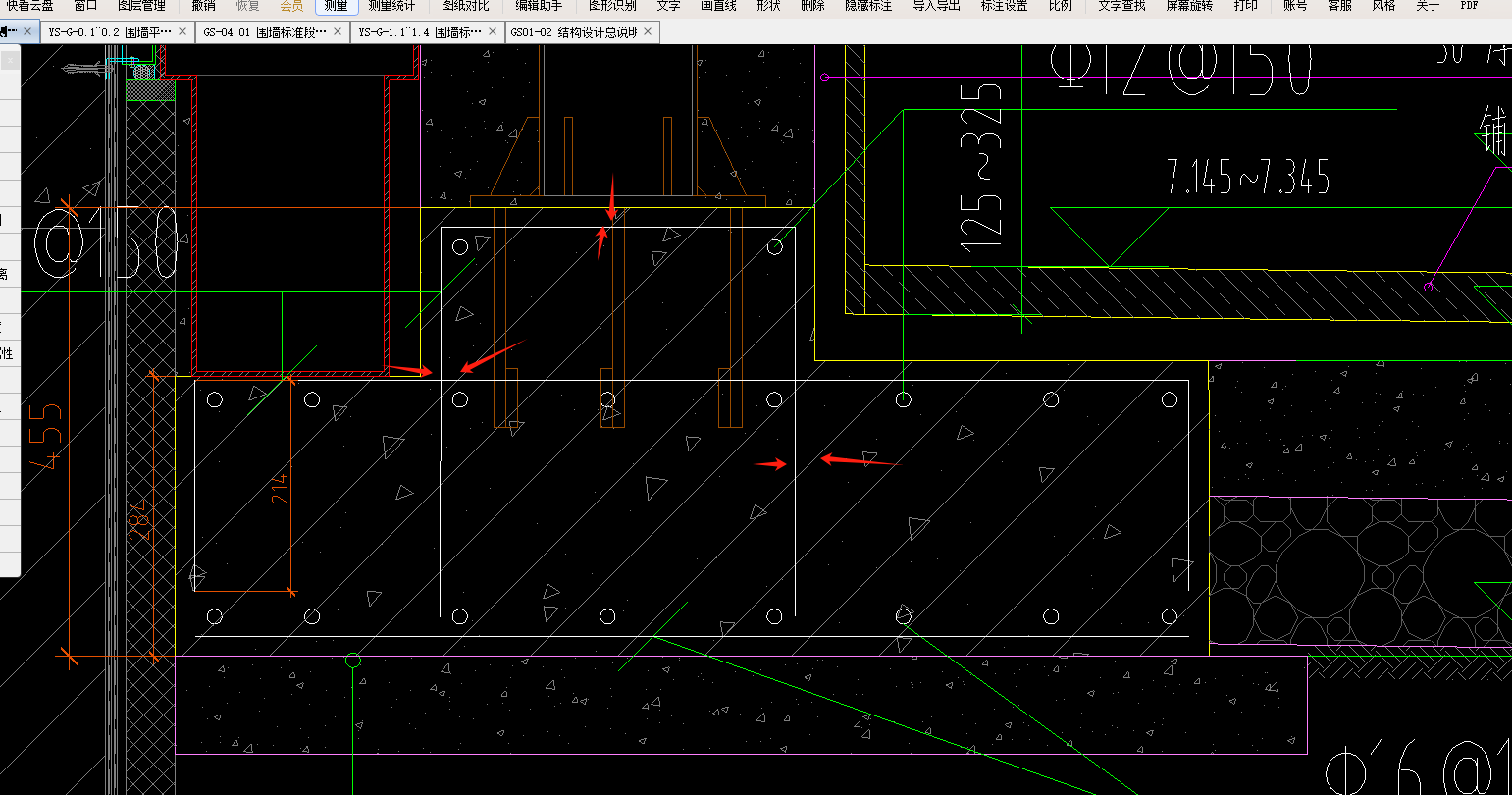1512x795 pixels.
Task: Open 图层管理 layer management
Action: (x=141, y=6)
